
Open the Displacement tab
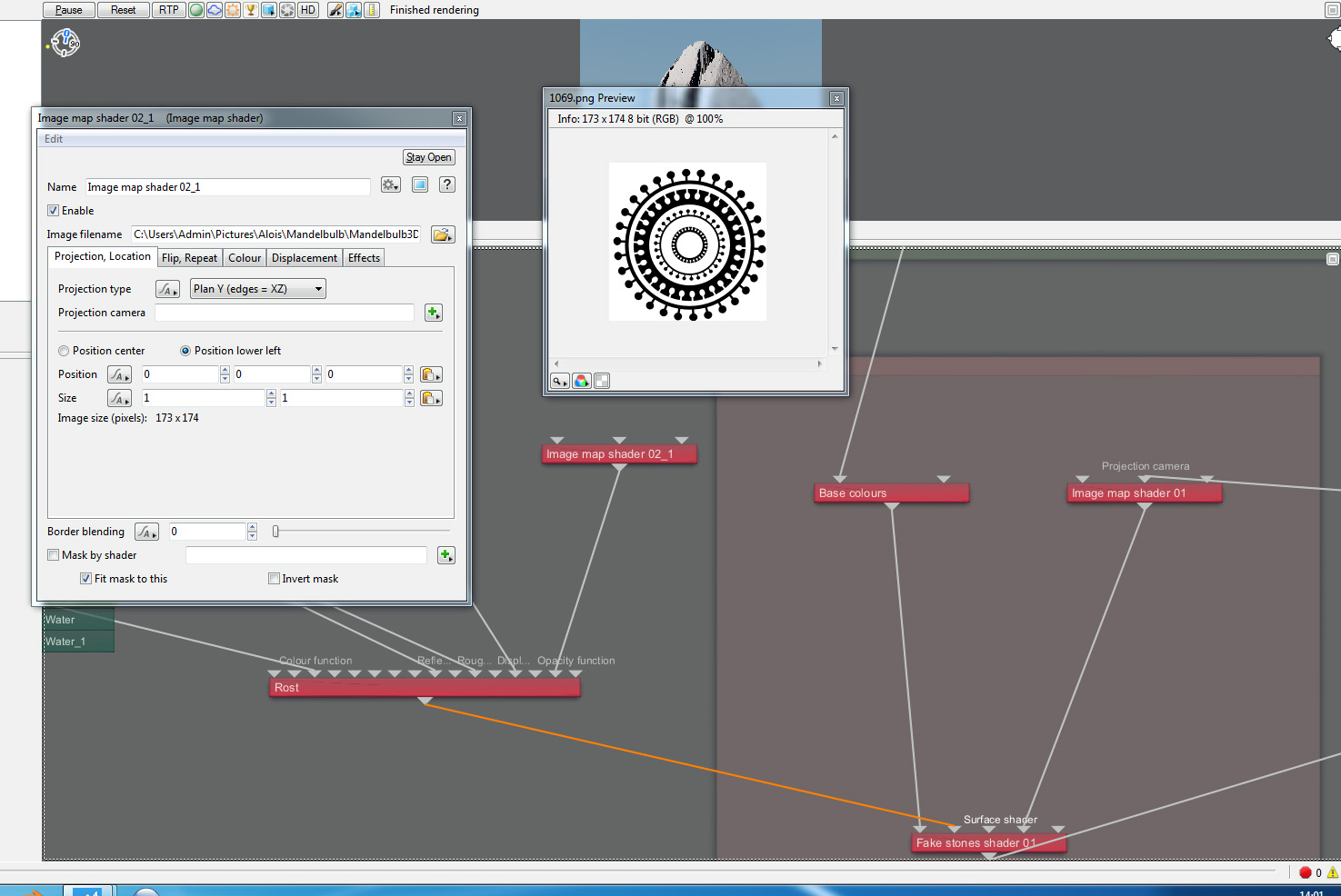tap(305, 258)
